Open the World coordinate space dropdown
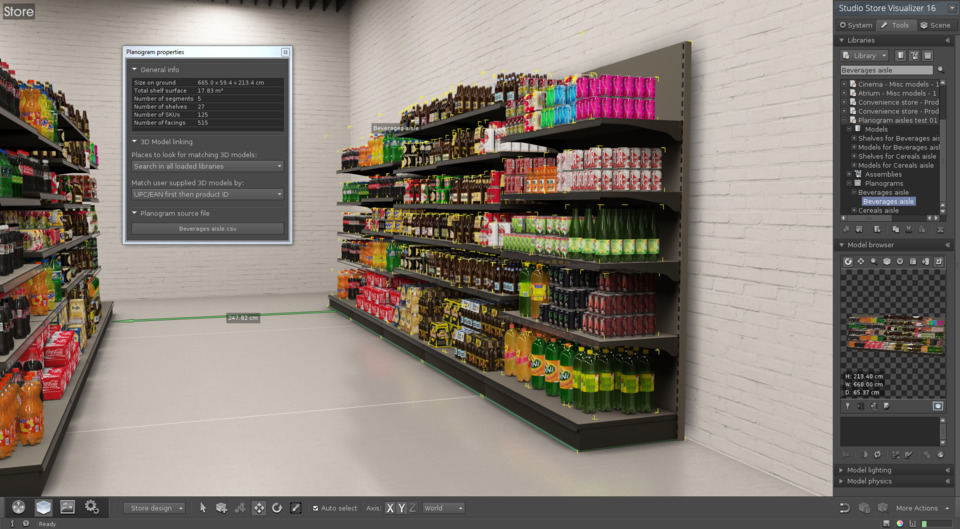Image resolution: width=960 pixels, height=529 pixels. coord(443,508)
